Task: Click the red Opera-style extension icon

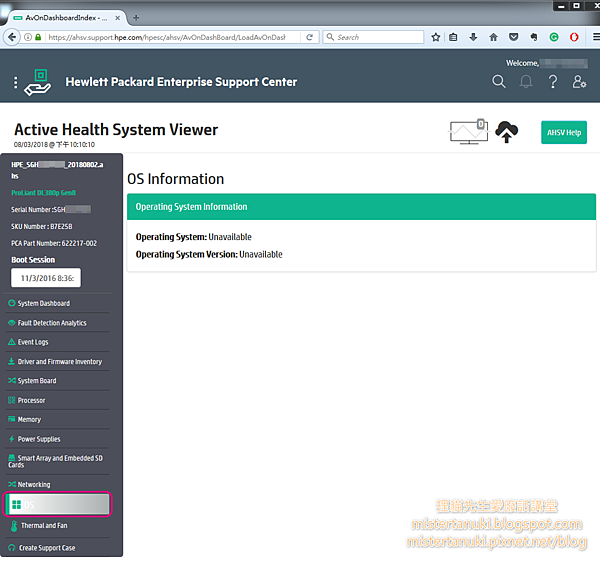Action: (574, 37)
